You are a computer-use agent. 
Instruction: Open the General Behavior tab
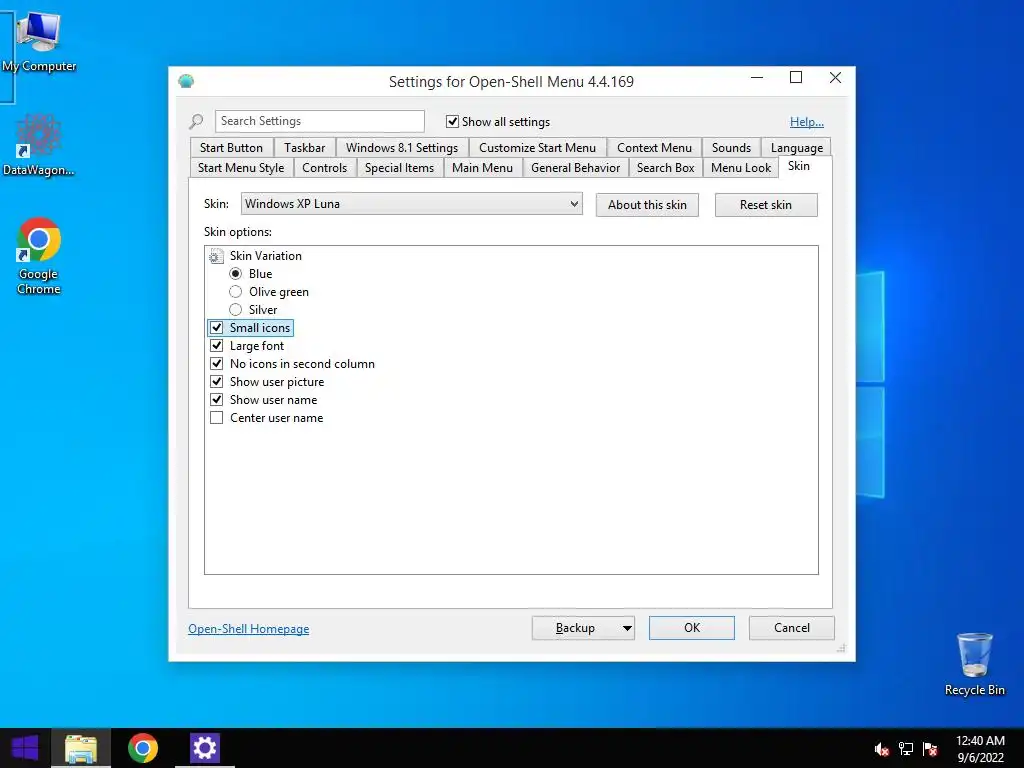click(575, 168)
